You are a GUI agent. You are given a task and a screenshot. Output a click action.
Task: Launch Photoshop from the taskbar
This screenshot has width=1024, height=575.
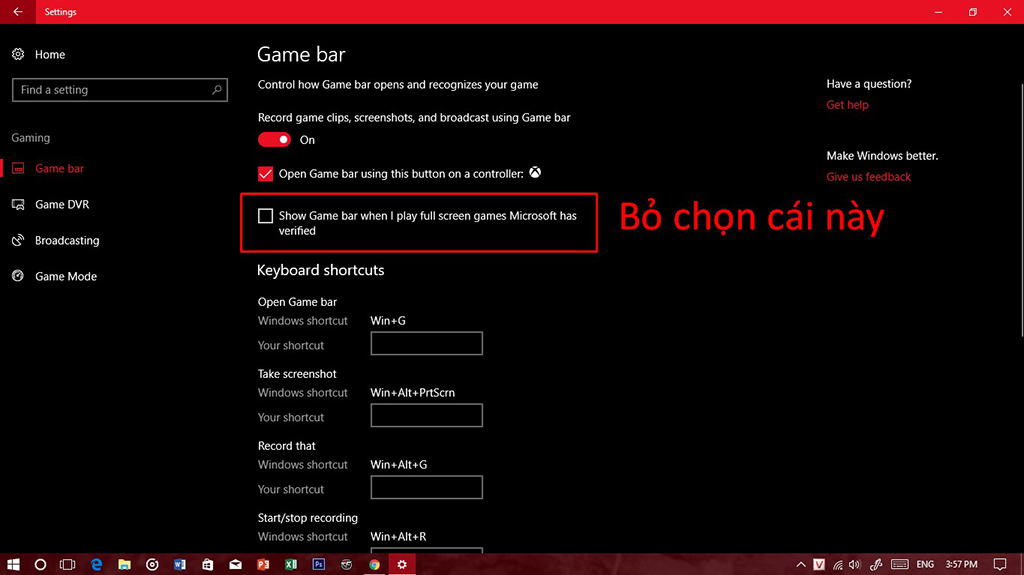(x=319, y=564)
